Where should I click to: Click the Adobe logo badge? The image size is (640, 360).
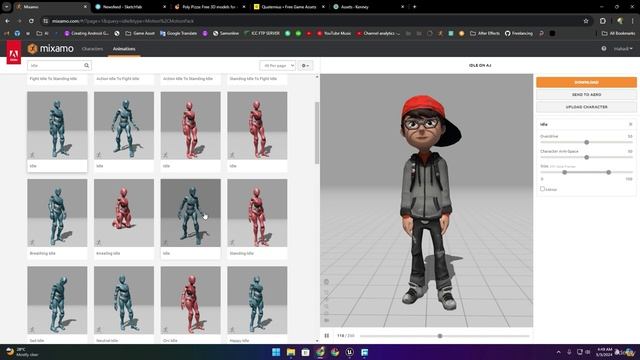coord(13,53)
